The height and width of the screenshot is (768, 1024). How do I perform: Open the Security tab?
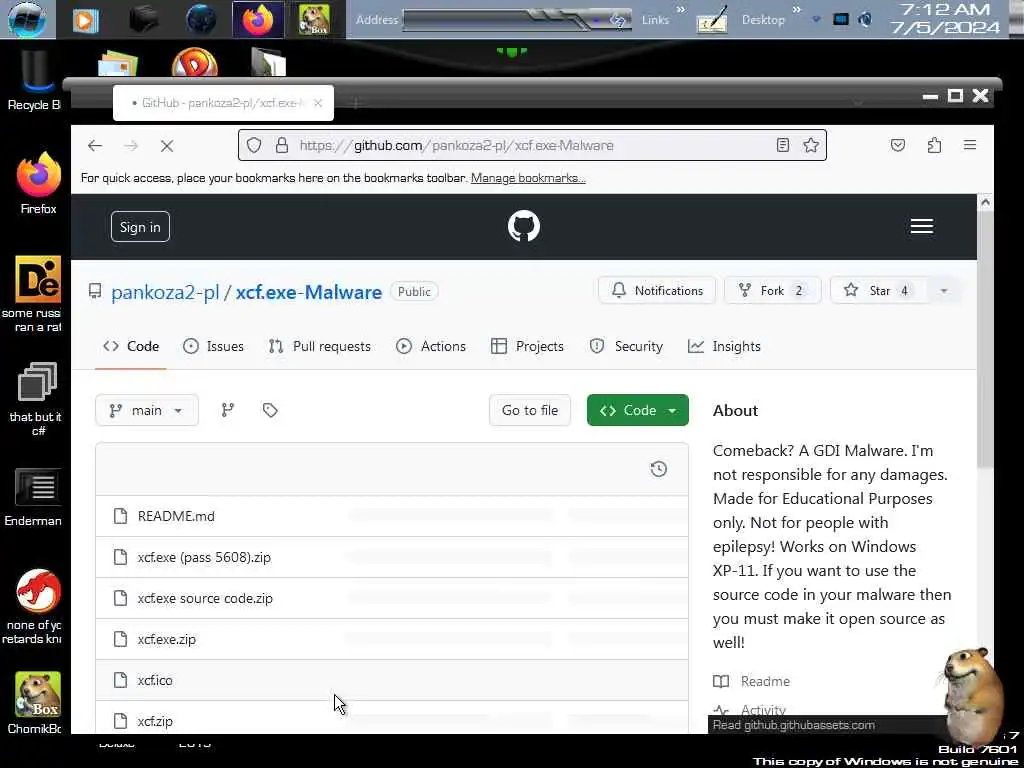tap(626, 347)
